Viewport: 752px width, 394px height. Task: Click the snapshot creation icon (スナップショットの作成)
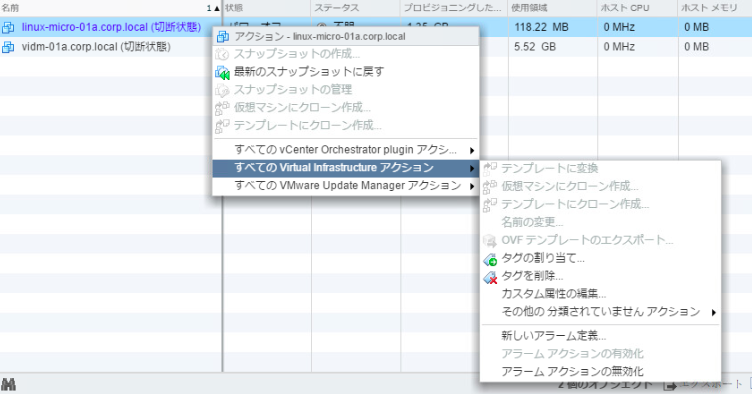222,54
